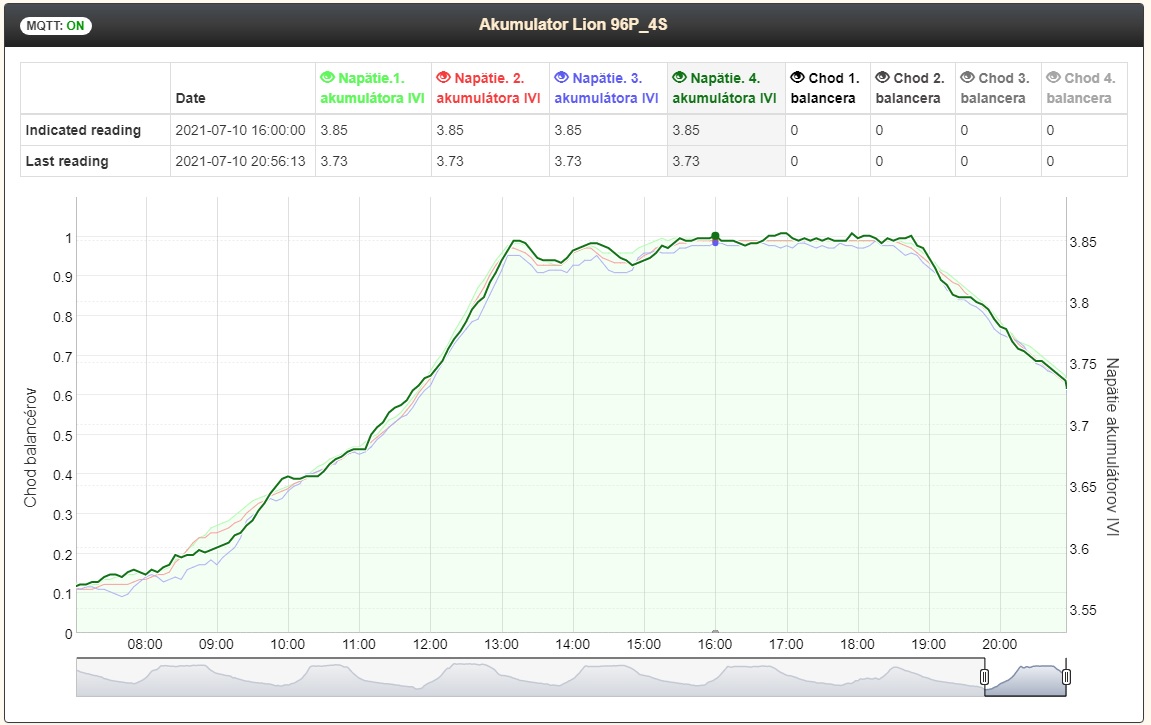Click the Chod balancérov left axis label
The height and width of the screenshot is (725, 1151).
point(30,446)
